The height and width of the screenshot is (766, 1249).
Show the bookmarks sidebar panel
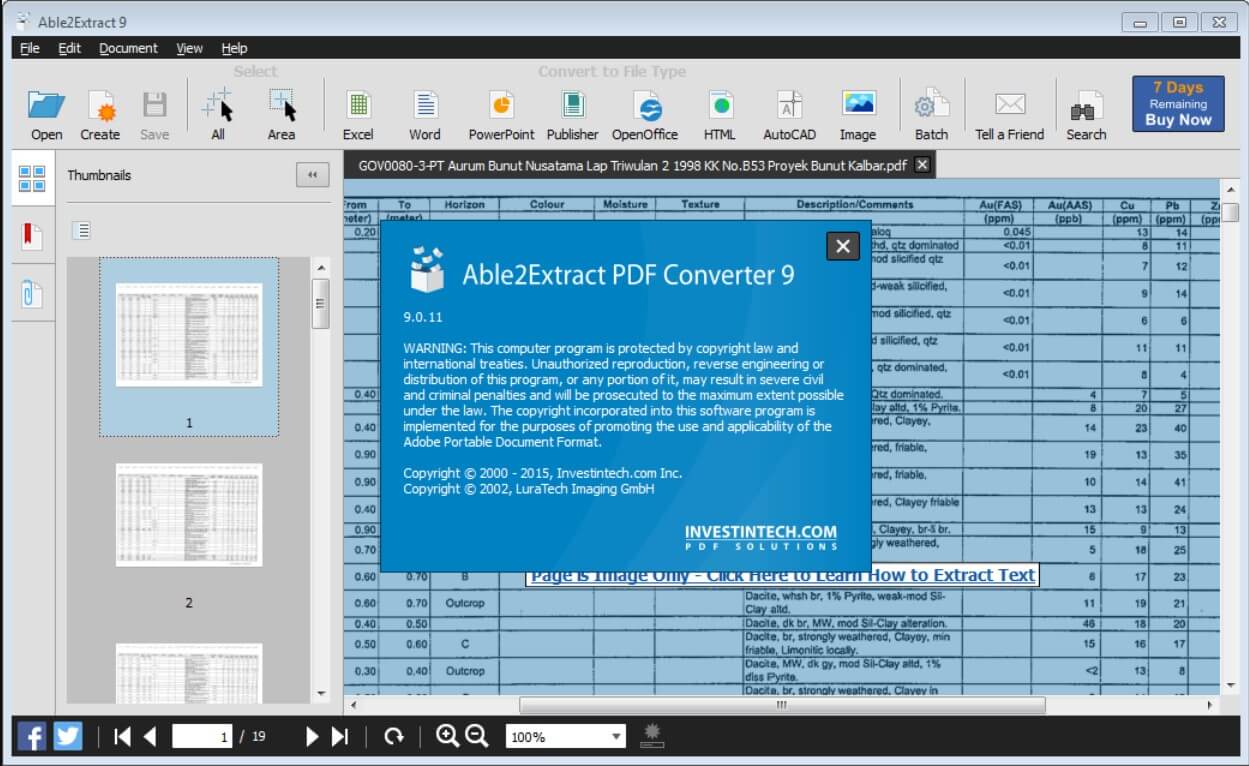point(31,236)
